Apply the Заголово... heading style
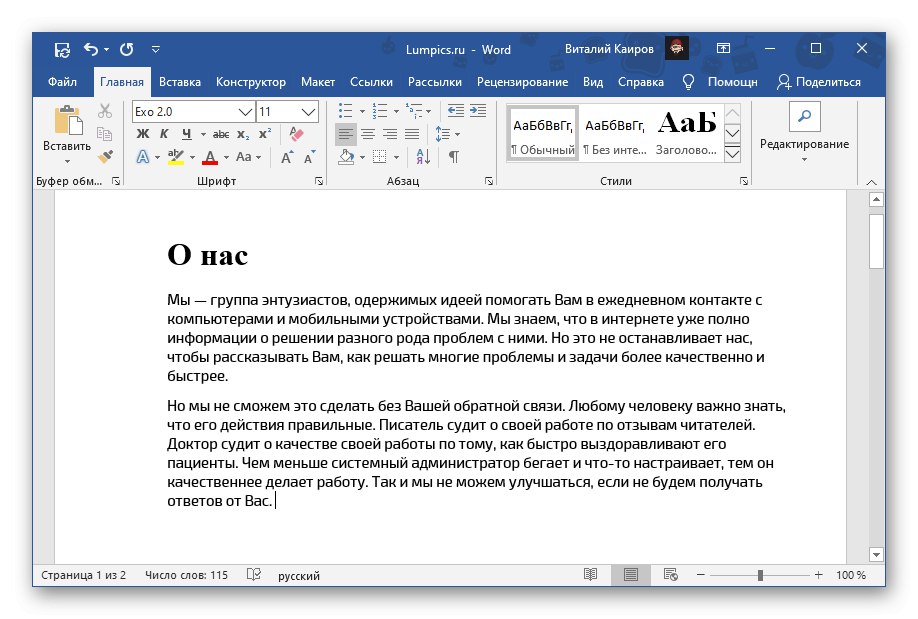Viewport: 918px width, 619px height. coord(686,134)
